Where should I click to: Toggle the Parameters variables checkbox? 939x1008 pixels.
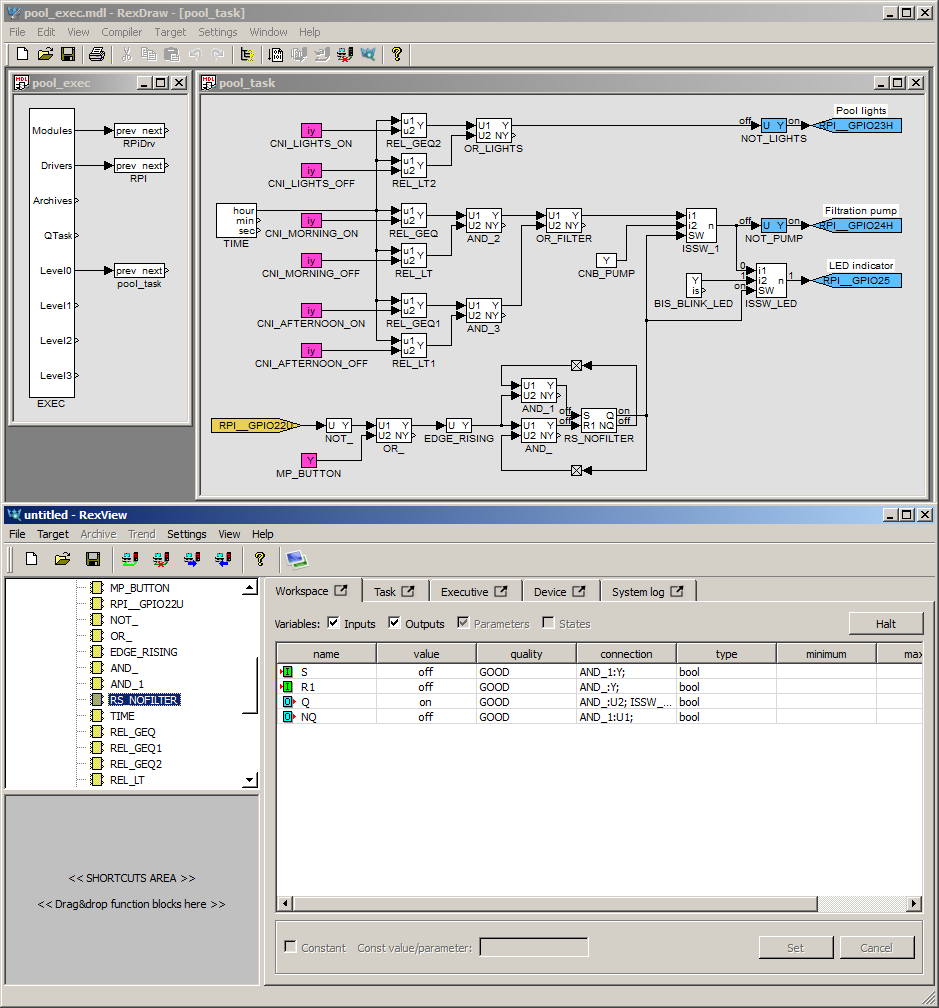(x=463, y=622)
